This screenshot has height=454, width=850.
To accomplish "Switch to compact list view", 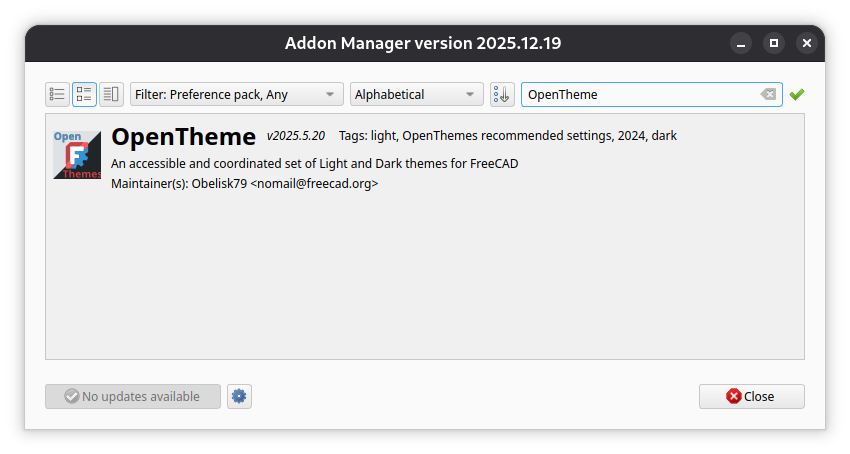I will [x=57, y=94].
